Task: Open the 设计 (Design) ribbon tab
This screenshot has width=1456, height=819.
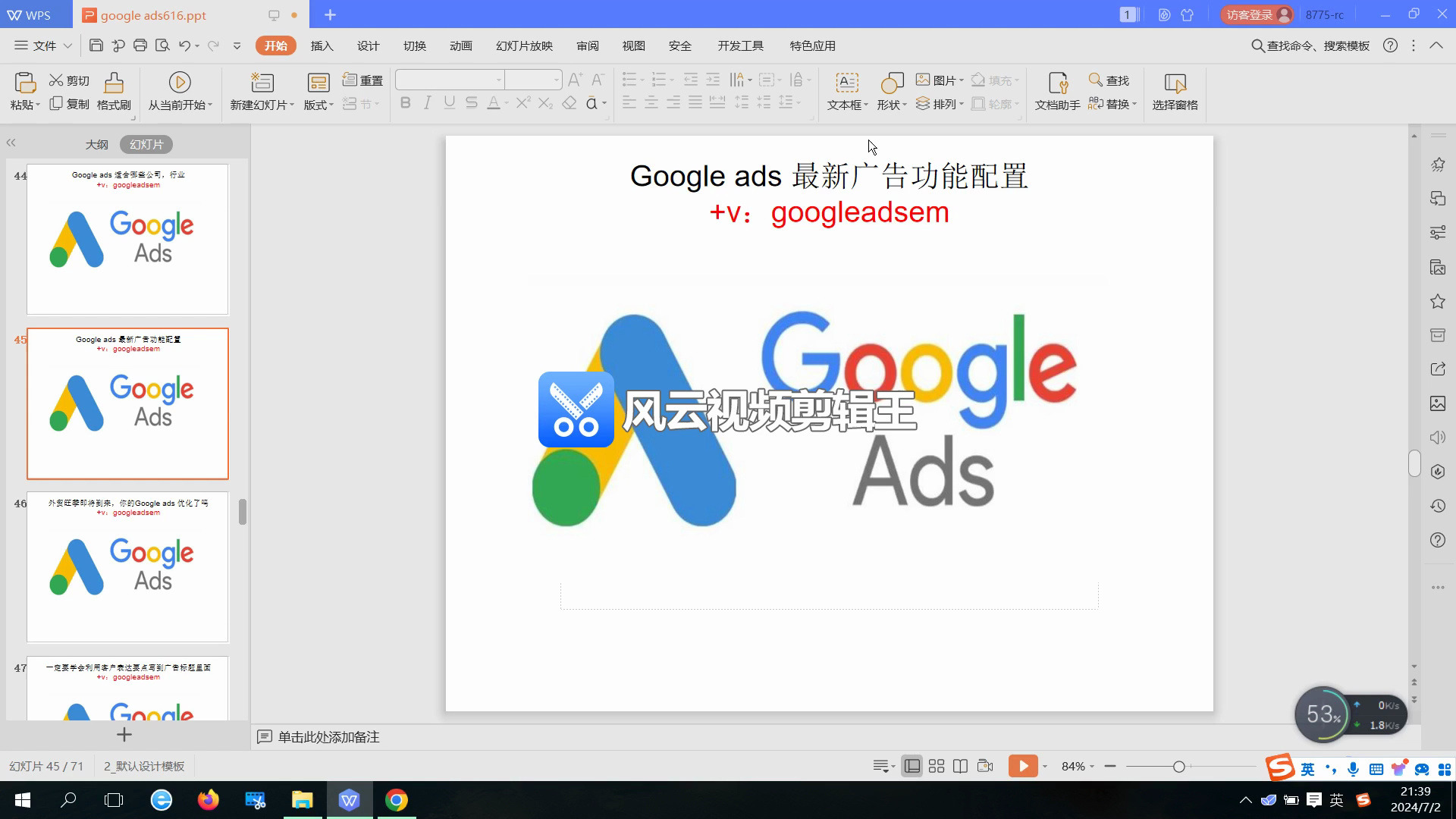Action: click(368, 45)
